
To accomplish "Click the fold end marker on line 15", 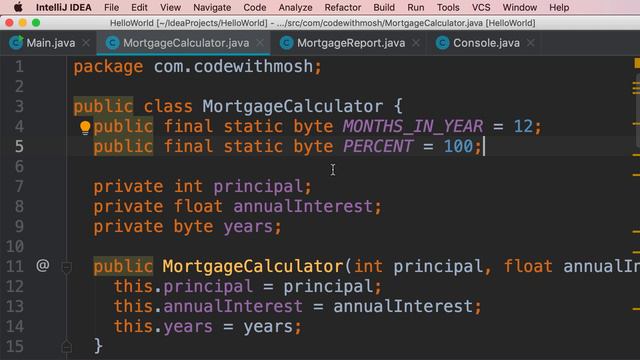I will 67,347.
